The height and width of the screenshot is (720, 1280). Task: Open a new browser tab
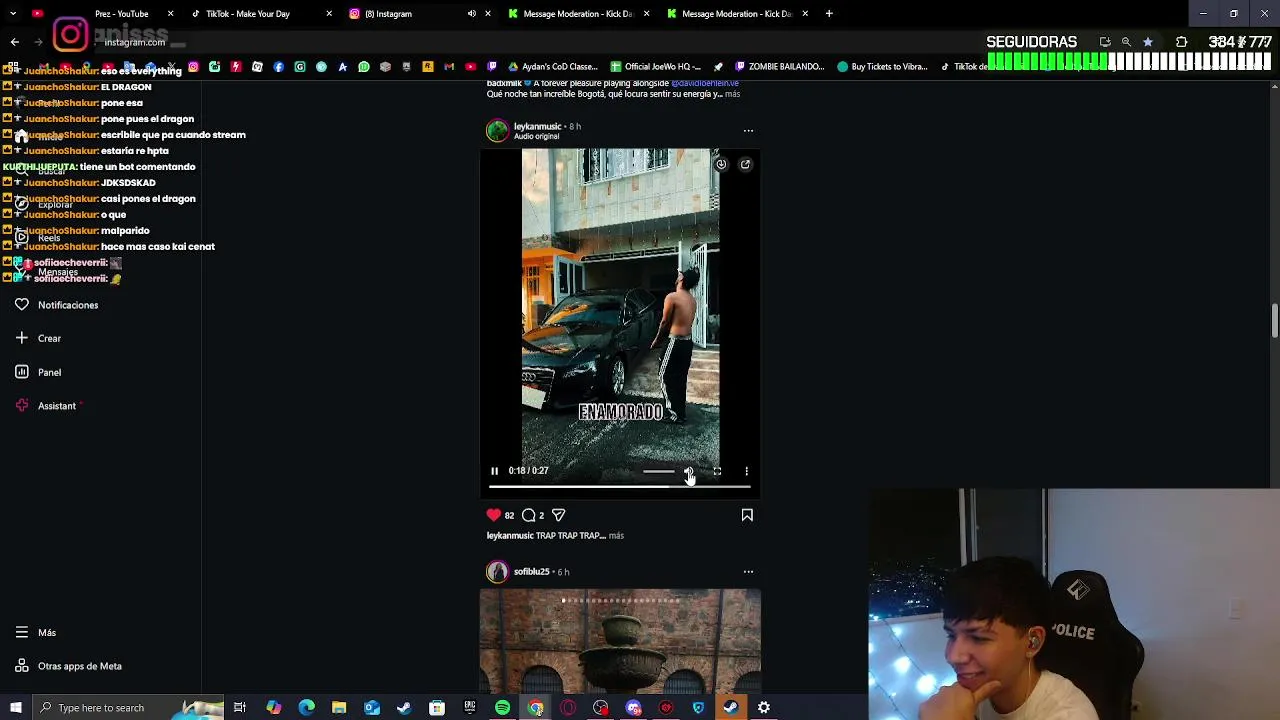(829, 14)
